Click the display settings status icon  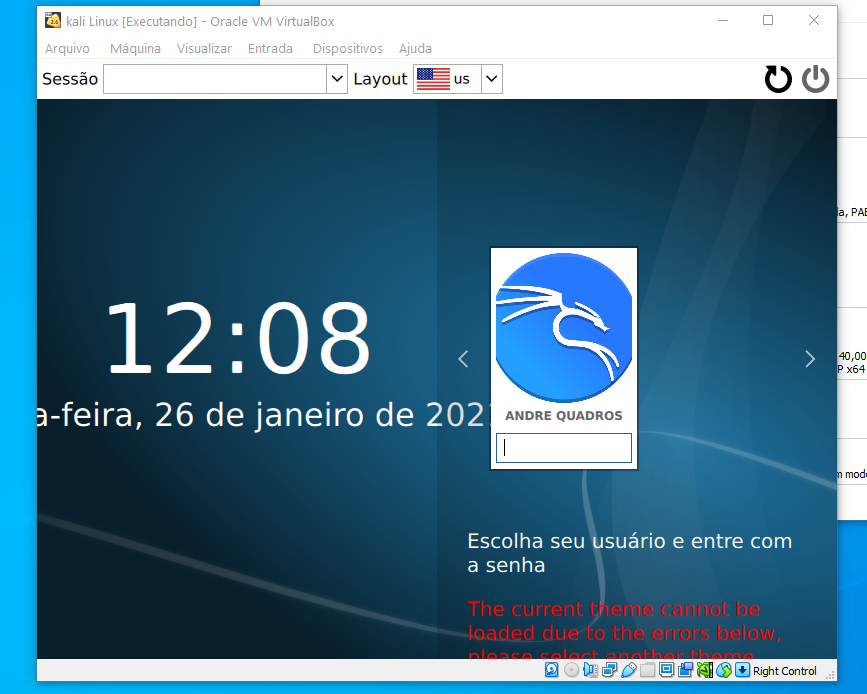[666, 670]
